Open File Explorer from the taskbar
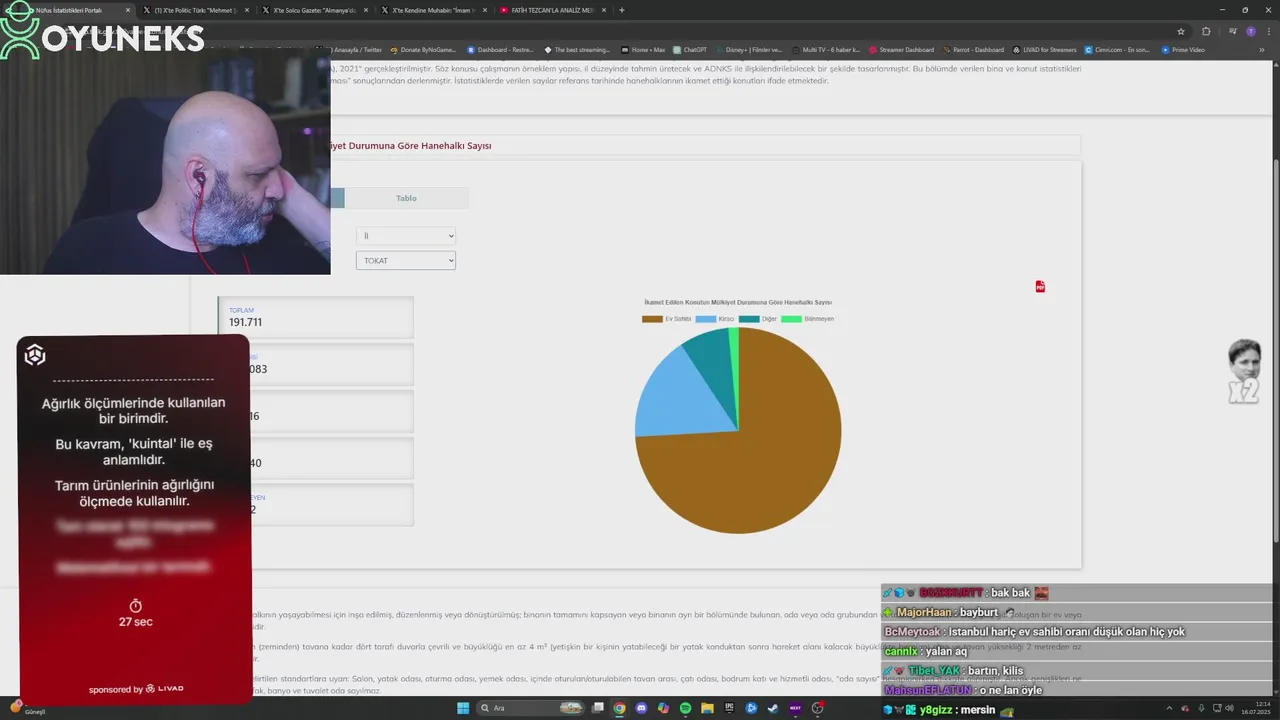This screenshot has width=1280, height=720. [707, 708]
